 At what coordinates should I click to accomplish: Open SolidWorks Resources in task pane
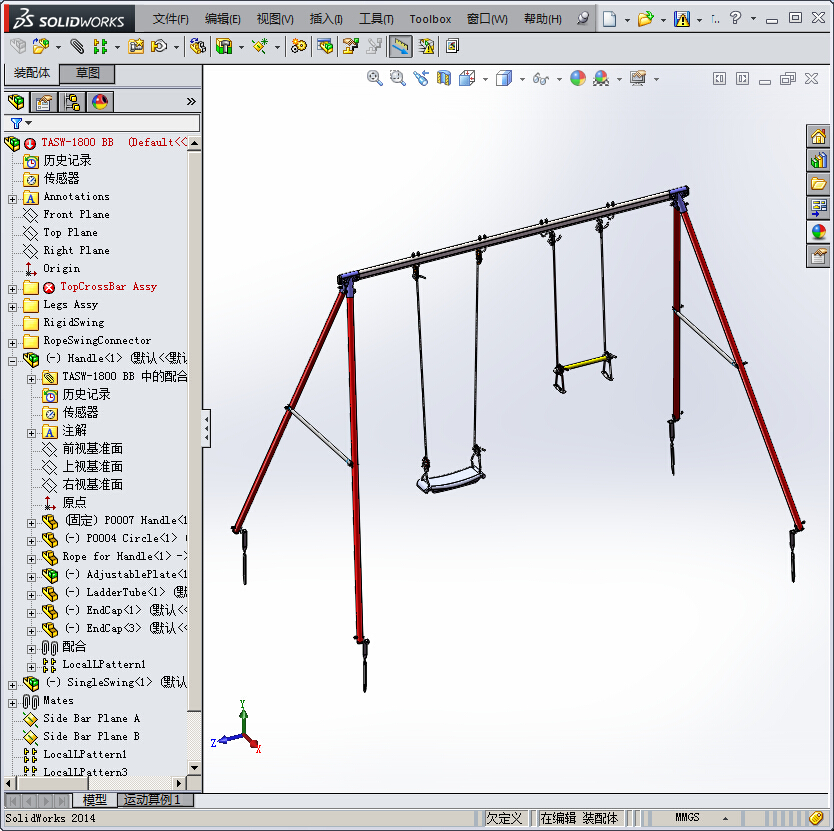[818, 137]
